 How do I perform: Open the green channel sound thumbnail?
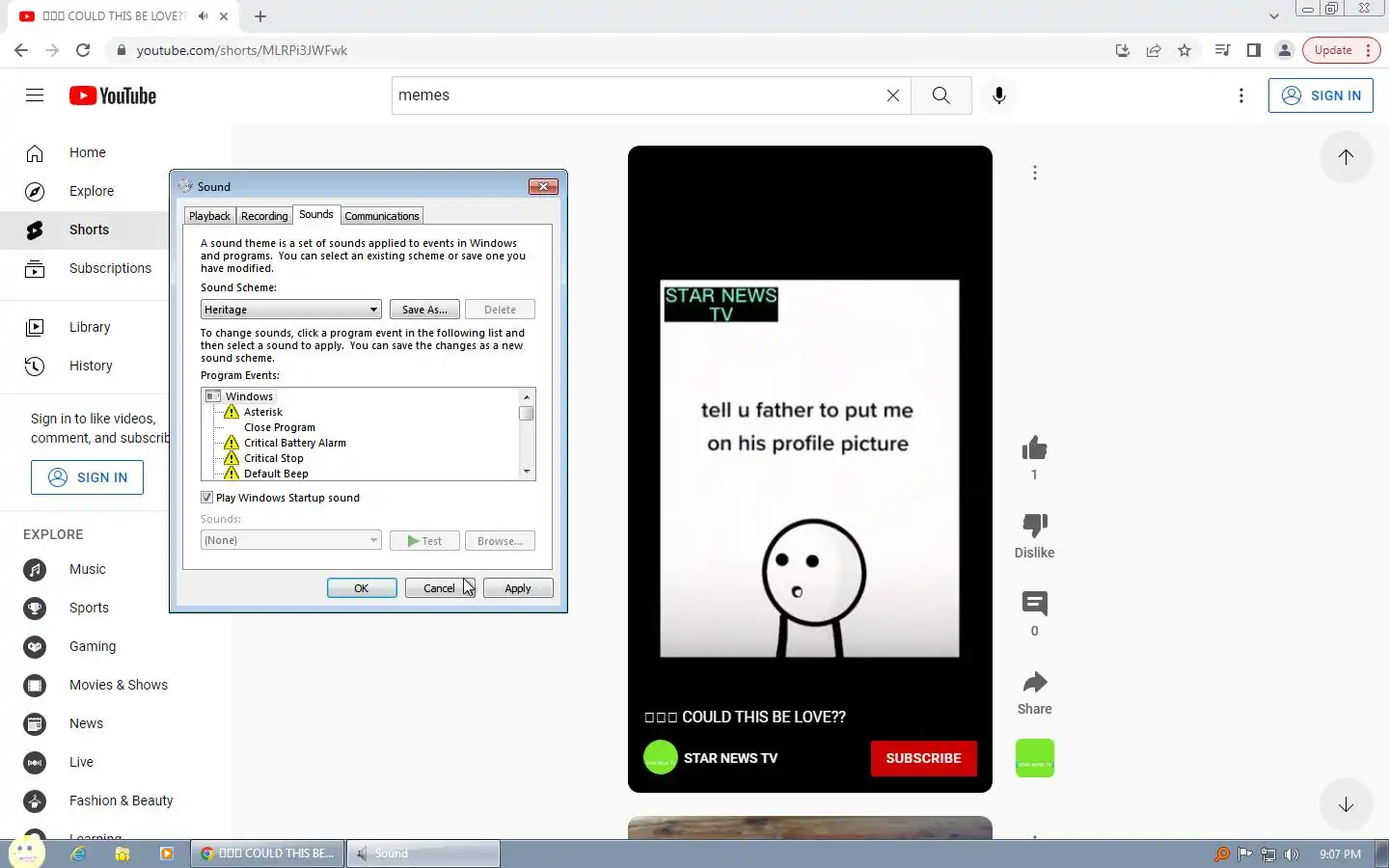1035,758
